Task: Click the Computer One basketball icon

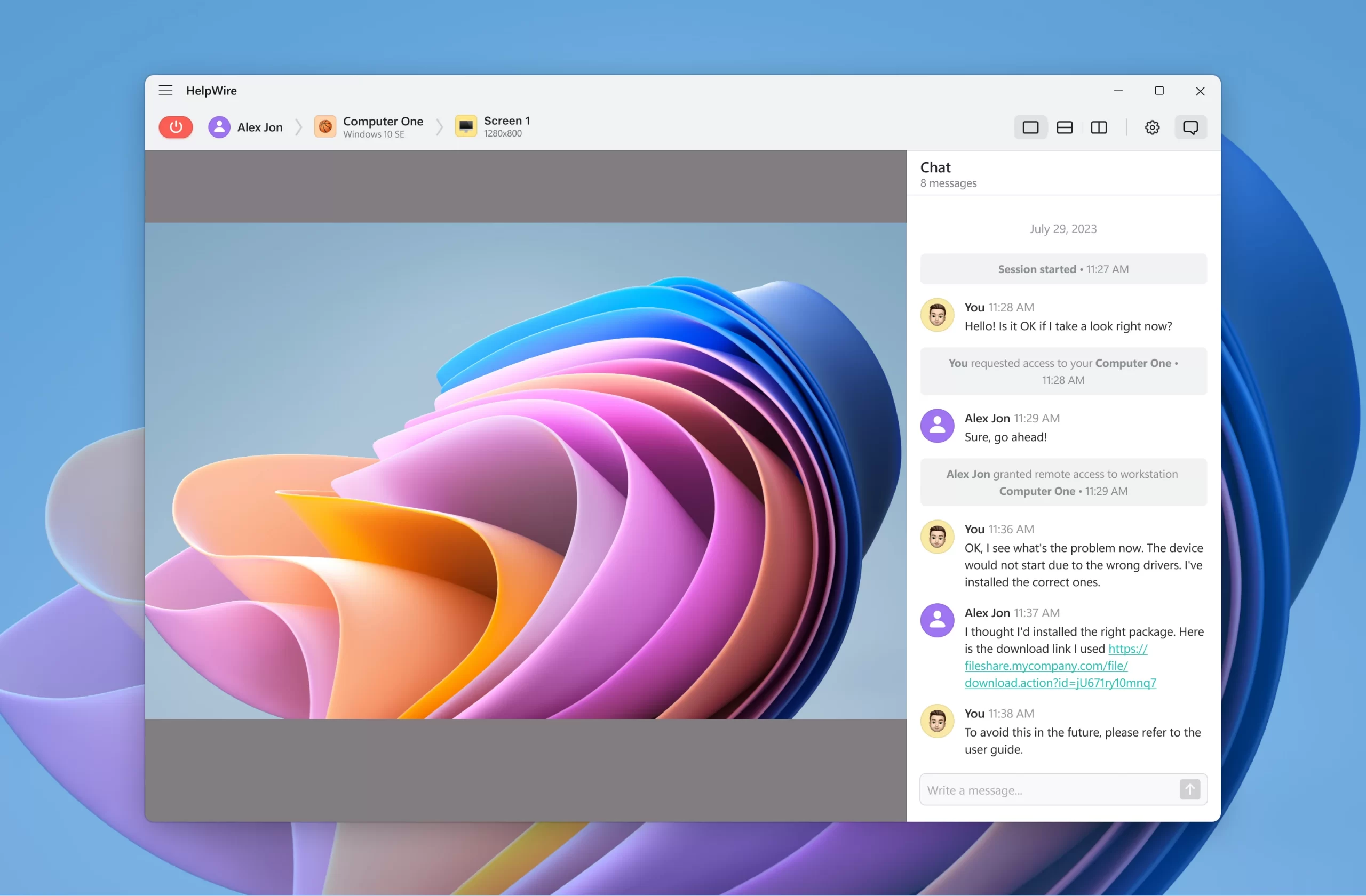Action: click(x=325, y=127)
